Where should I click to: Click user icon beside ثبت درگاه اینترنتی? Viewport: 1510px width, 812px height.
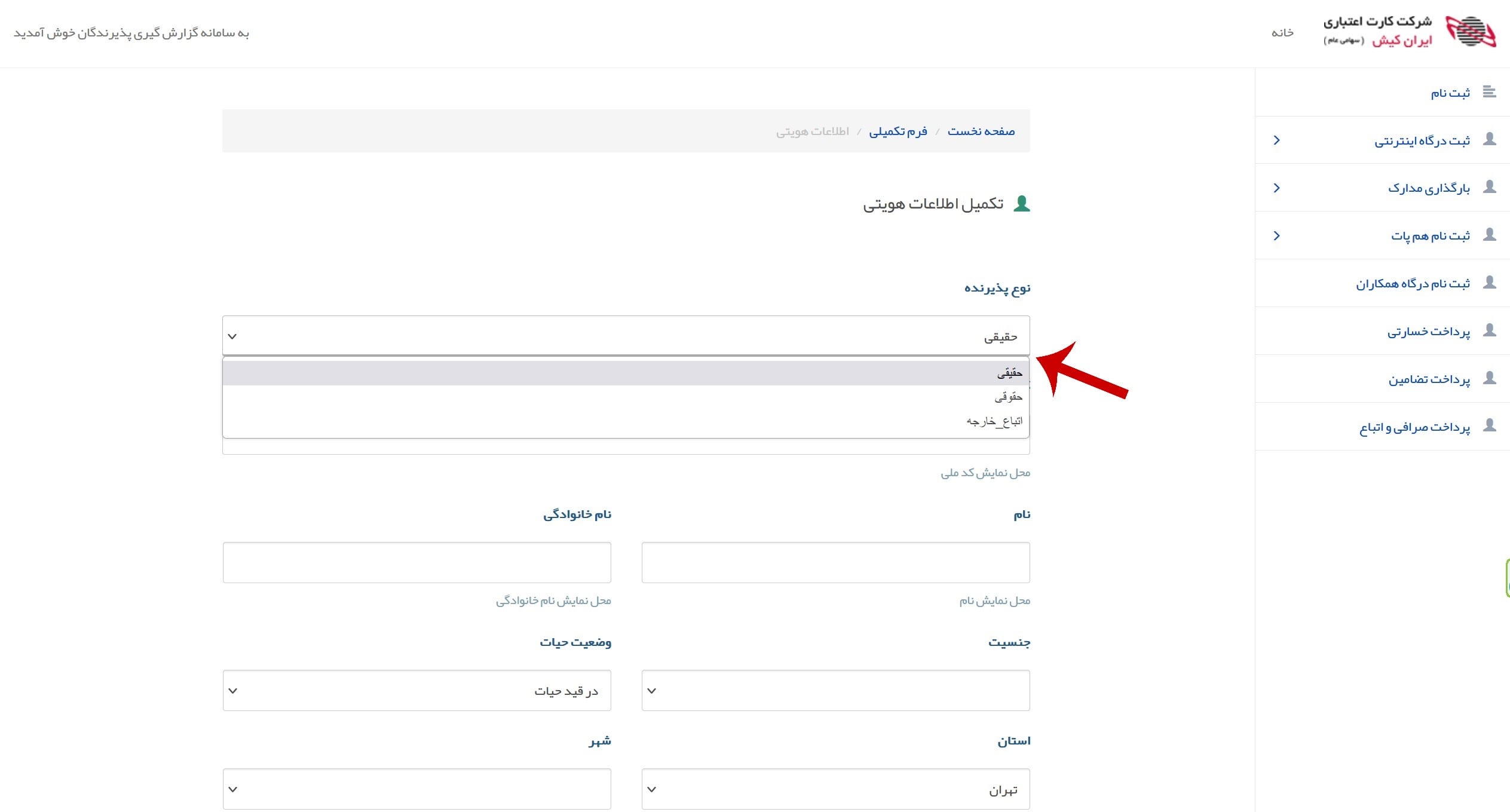point(1490,139)
